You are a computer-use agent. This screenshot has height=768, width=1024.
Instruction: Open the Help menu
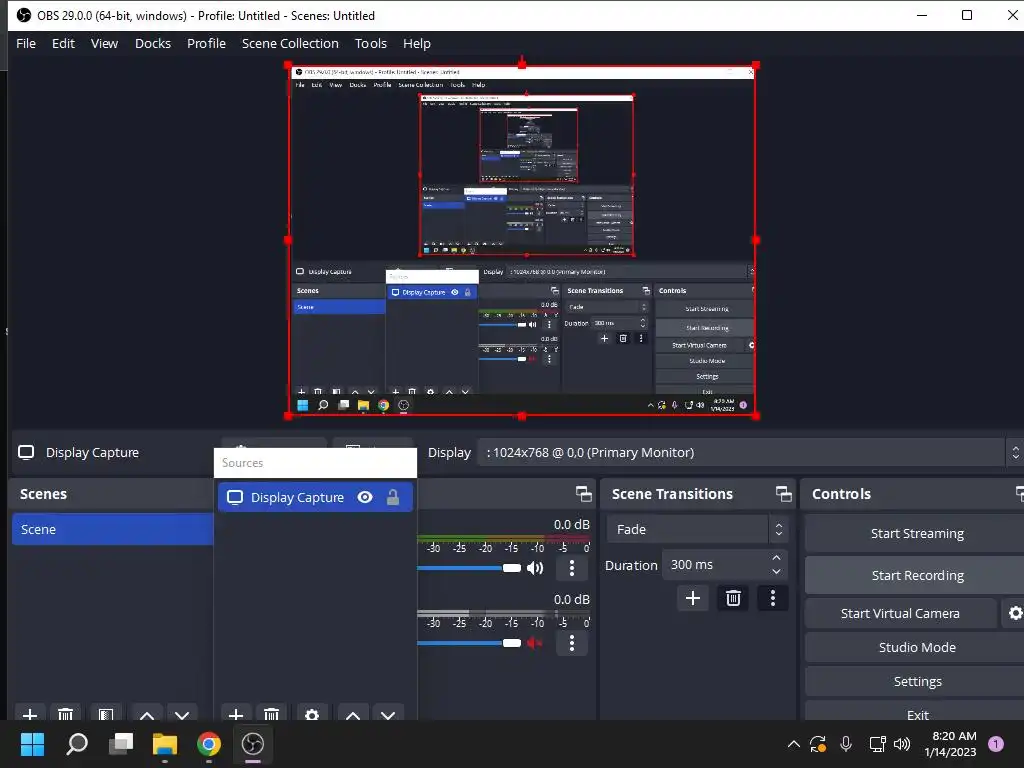click(417, 44)
